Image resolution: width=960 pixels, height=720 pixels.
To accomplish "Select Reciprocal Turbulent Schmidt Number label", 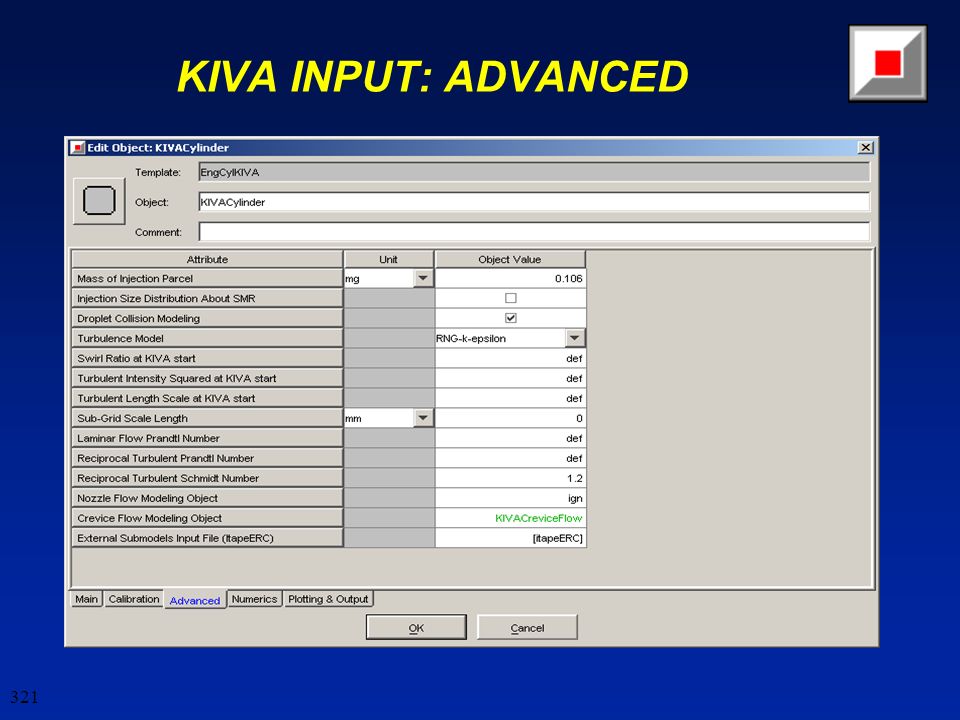I will (207, 478).
